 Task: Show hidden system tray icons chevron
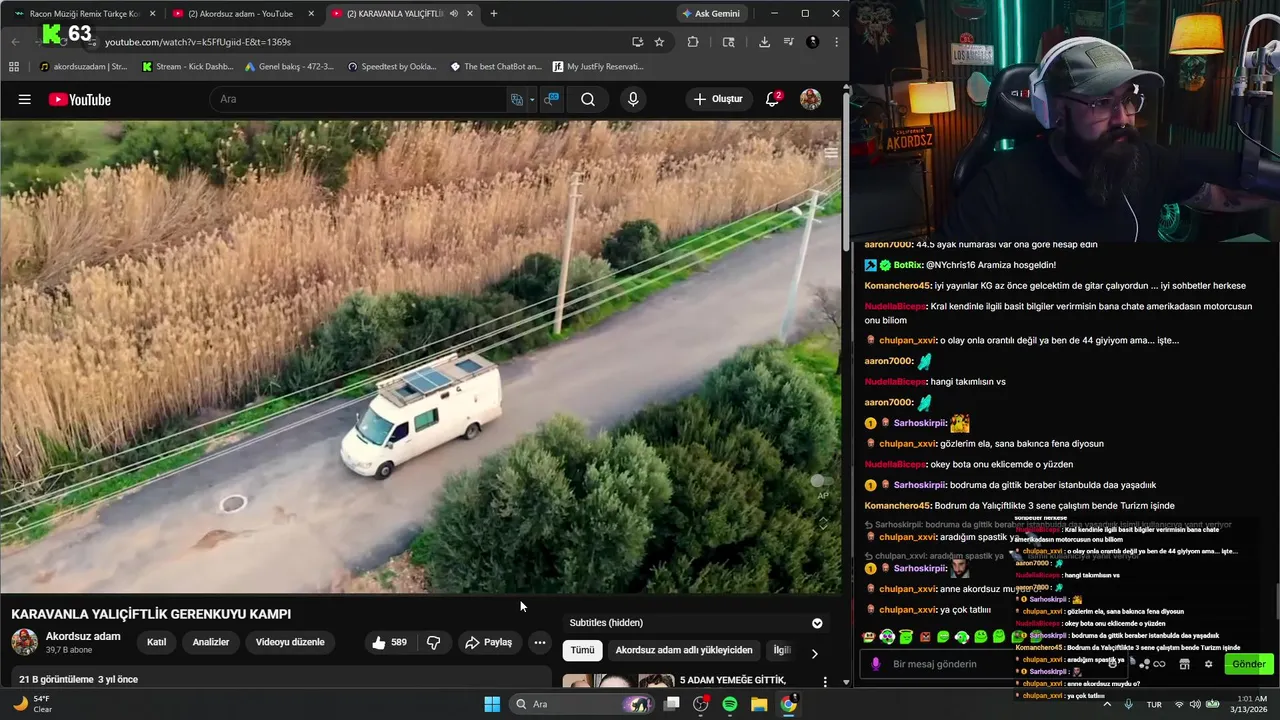pos(1109,704)
